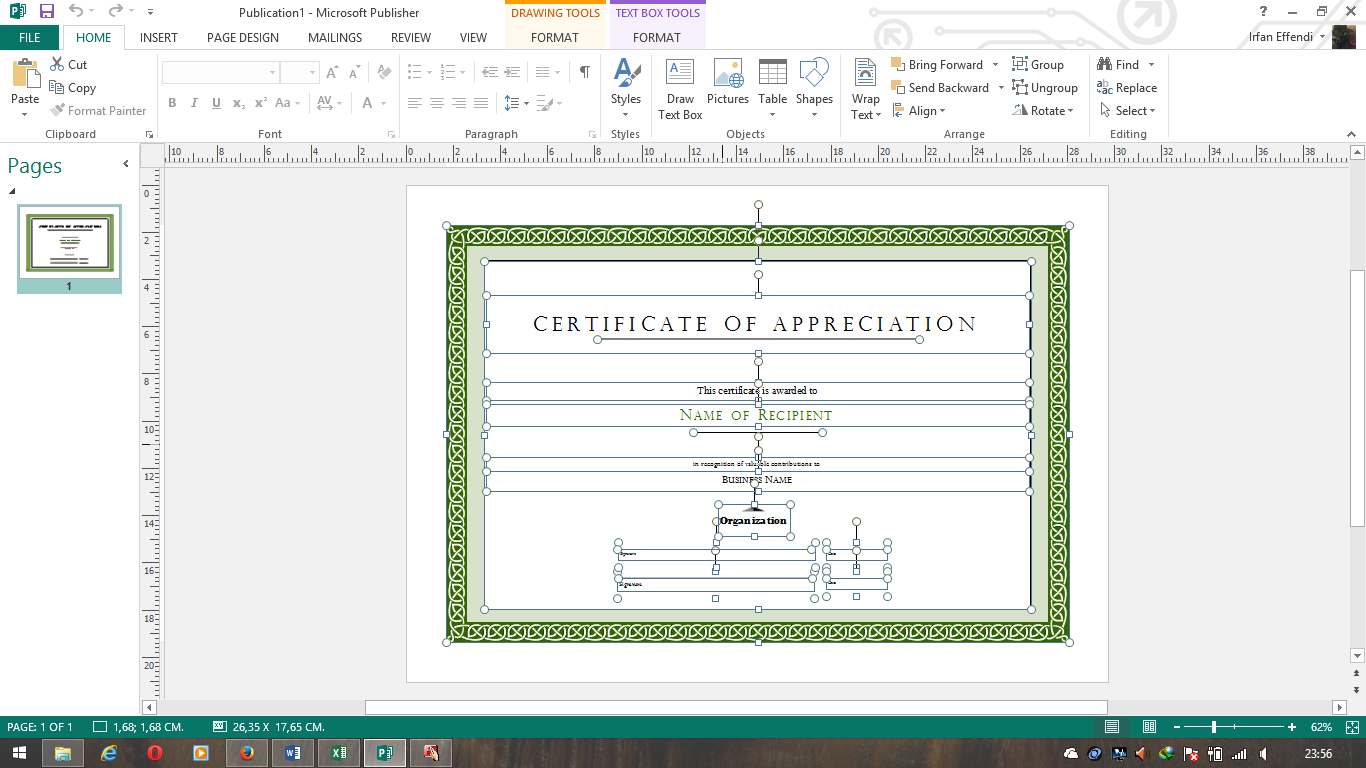The height and width of the screenshot is (768, 1366).
Task: Open the Wrap Text dropdown
Action: tap(866, 88)
